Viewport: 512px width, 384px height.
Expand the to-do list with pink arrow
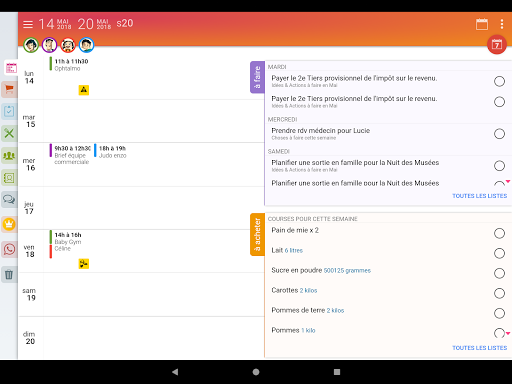coord(508,181)
